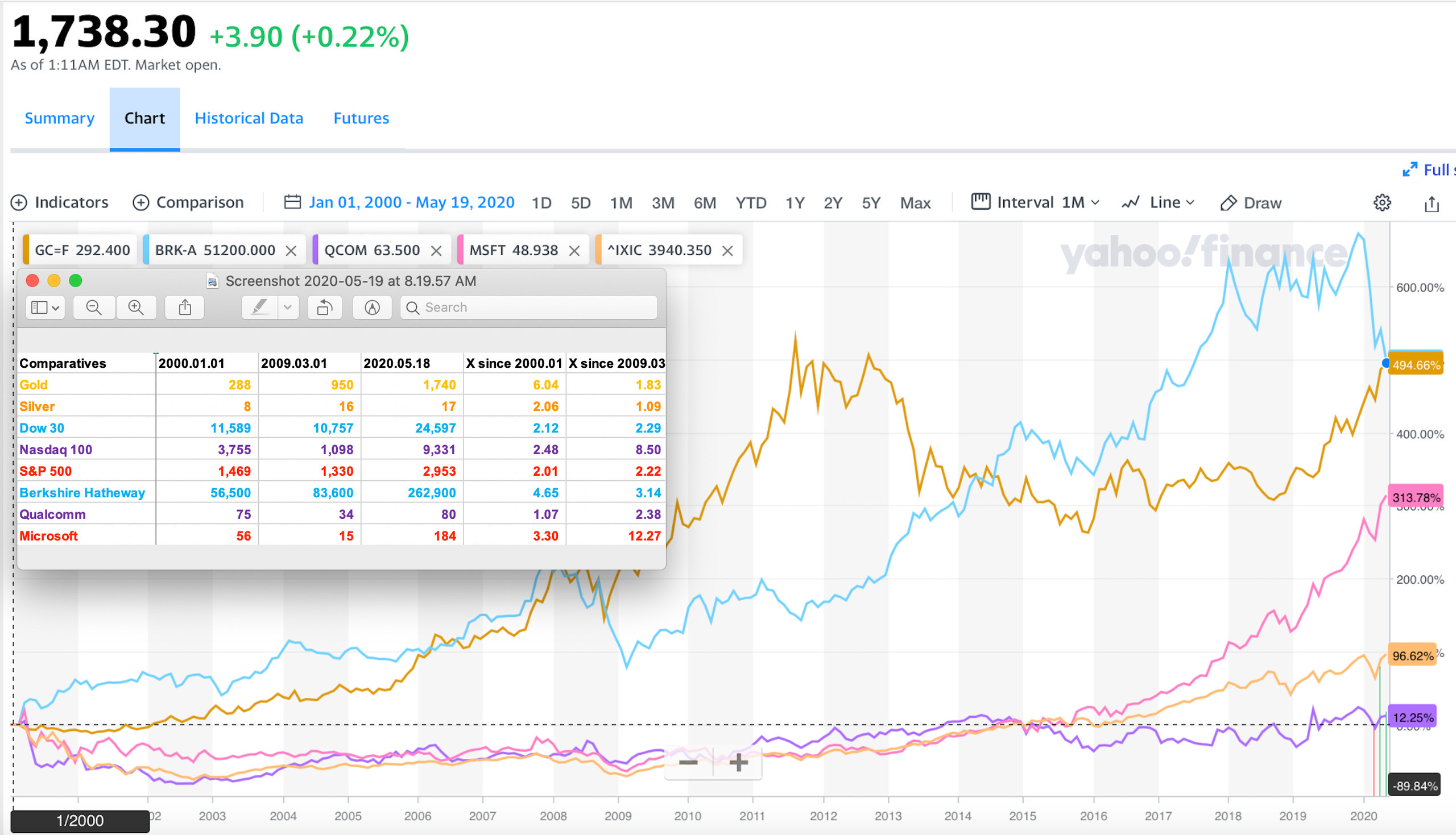
Task: Click the Preview share icon
Action: [x=184, y=308]
